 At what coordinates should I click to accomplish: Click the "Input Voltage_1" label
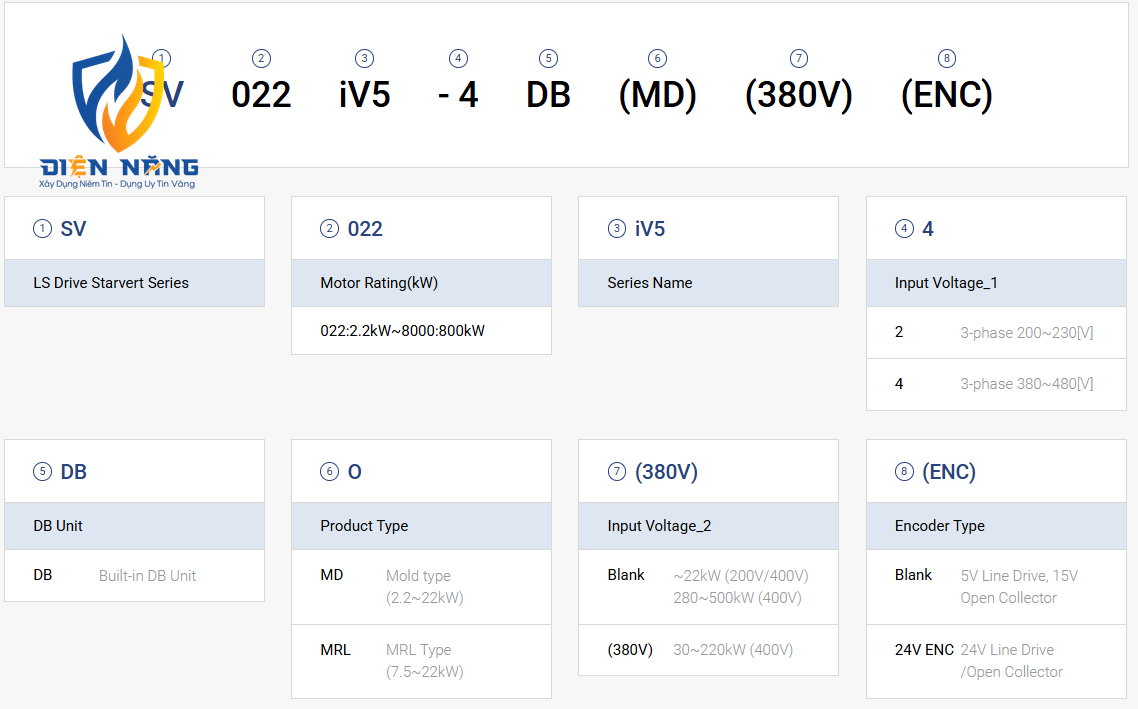pos(946,283)
